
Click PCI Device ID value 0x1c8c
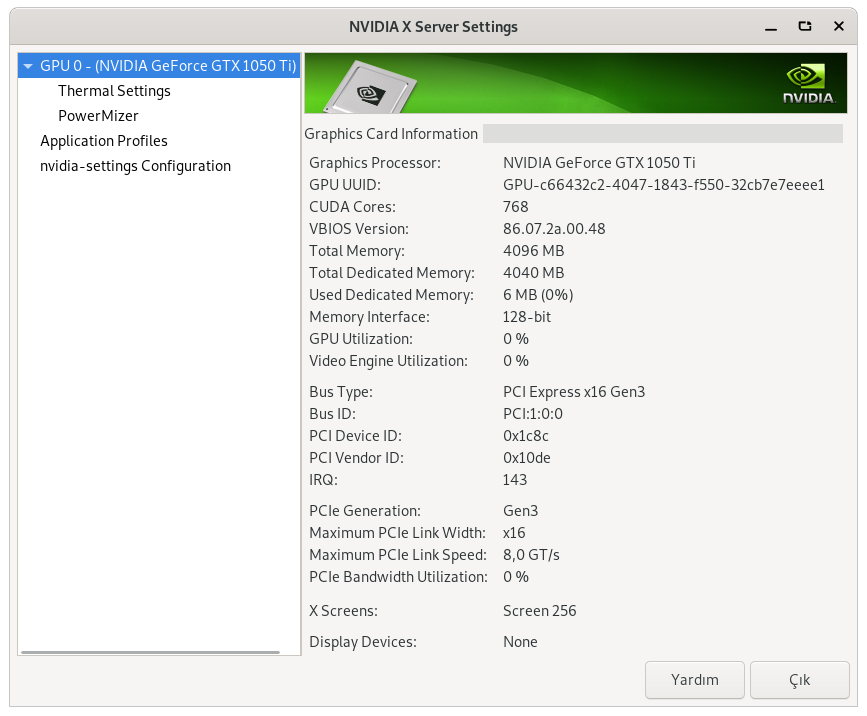click(526, 436)
